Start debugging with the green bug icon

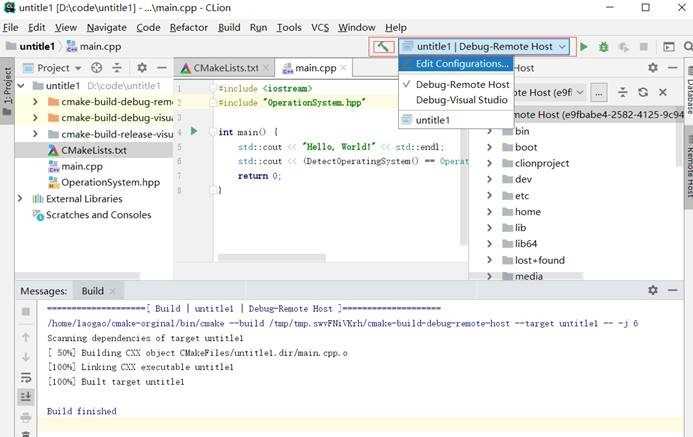click(603, 46)
